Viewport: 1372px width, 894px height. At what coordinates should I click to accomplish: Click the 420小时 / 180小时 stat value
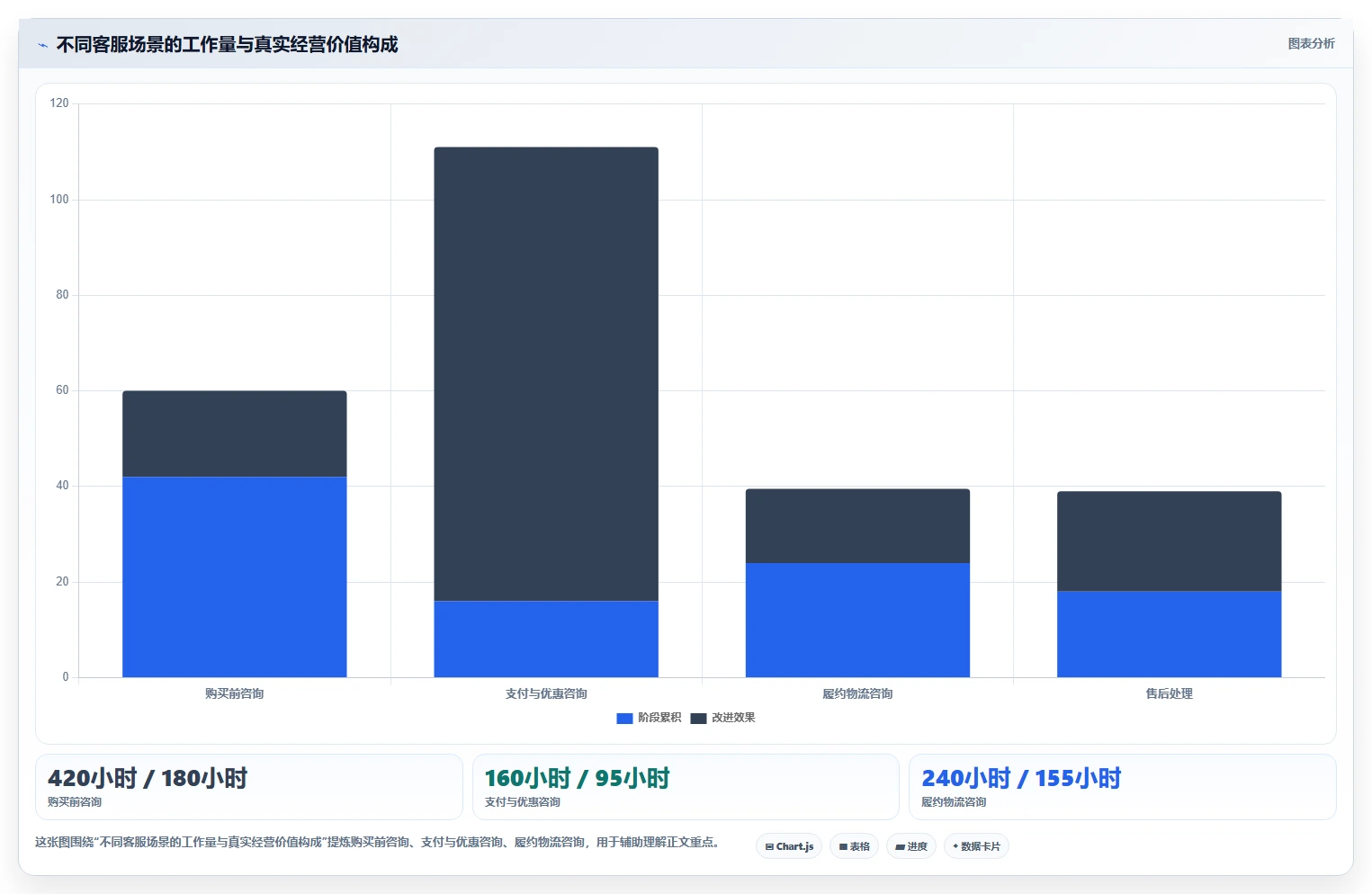tap(148, 778)
